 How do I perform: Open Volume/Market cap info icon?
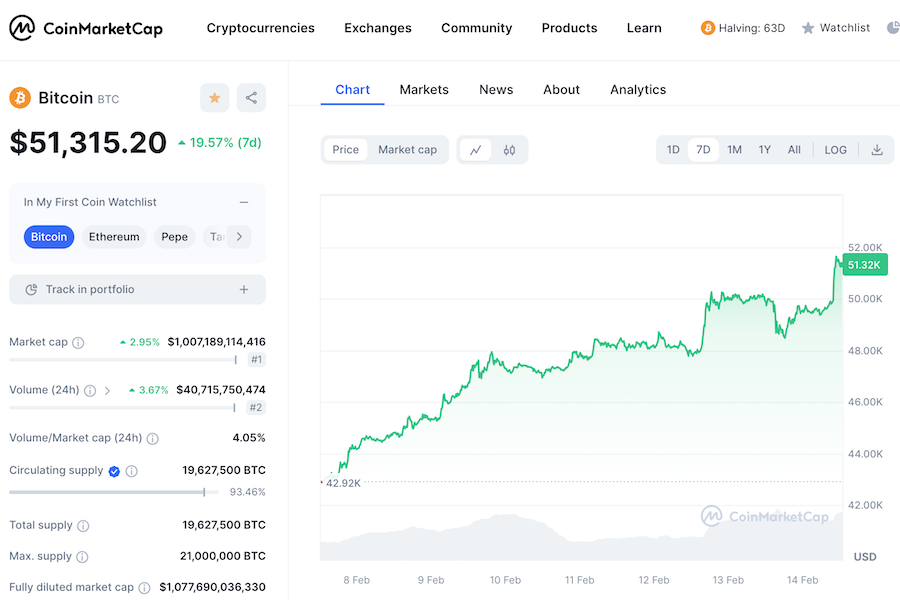click(x=152, y=439)
